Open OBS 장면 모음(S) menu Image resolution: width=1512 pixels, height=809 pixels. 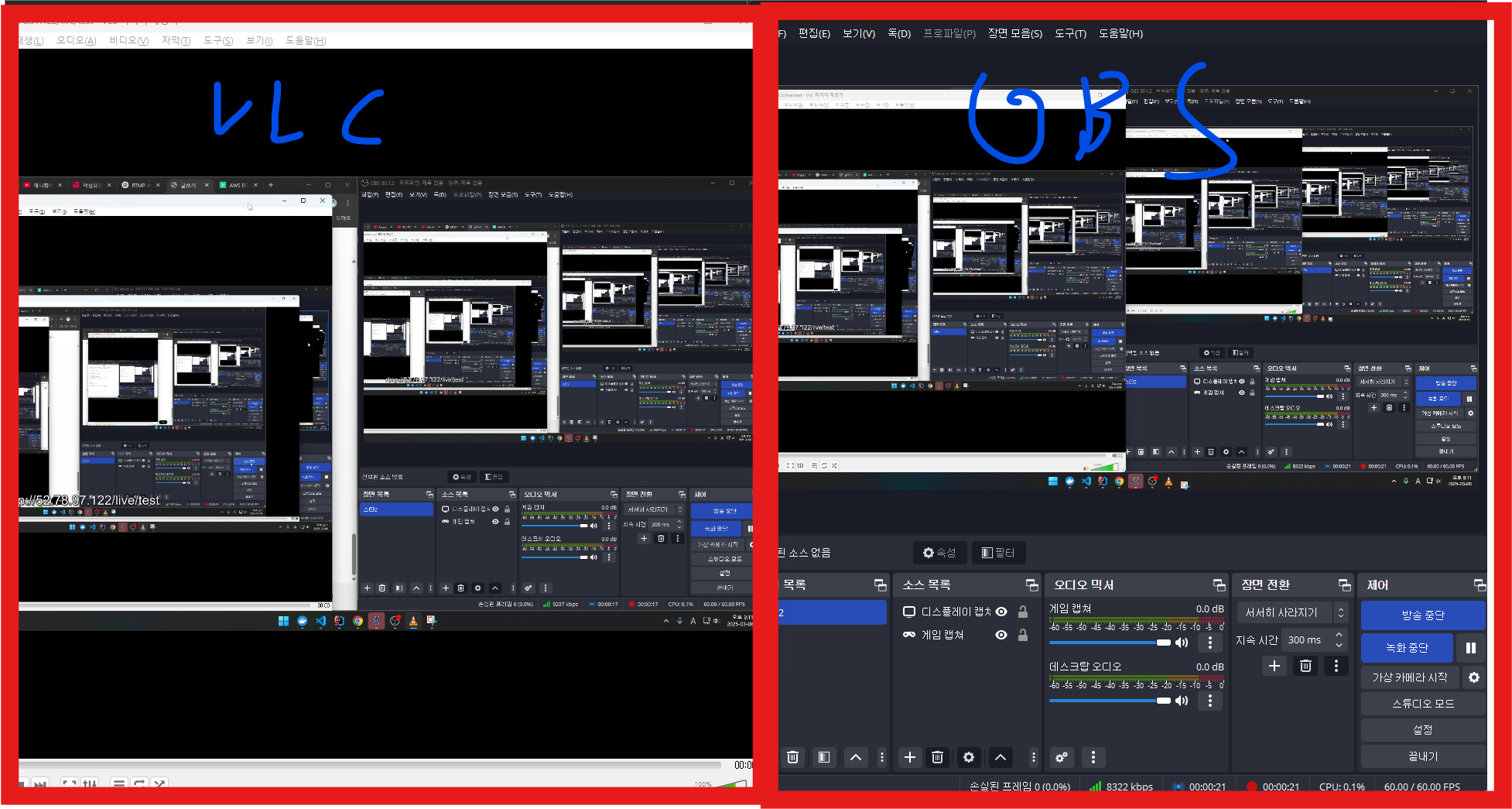[x=1015, y=33]
